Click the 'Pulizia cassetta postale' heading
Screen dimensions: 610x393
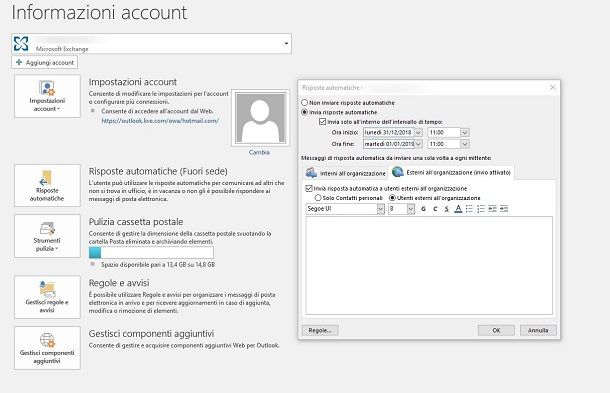[136, 222]
